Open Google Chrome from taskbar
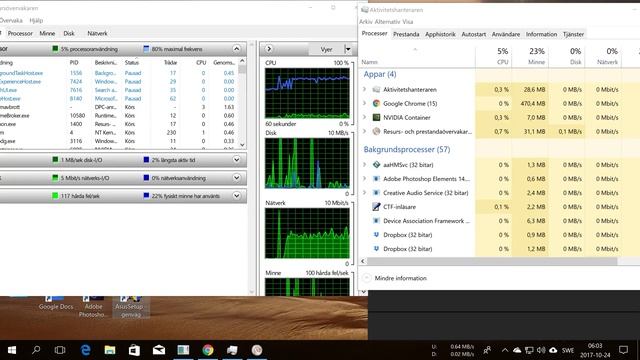640x360 pixels. [208, 350]
